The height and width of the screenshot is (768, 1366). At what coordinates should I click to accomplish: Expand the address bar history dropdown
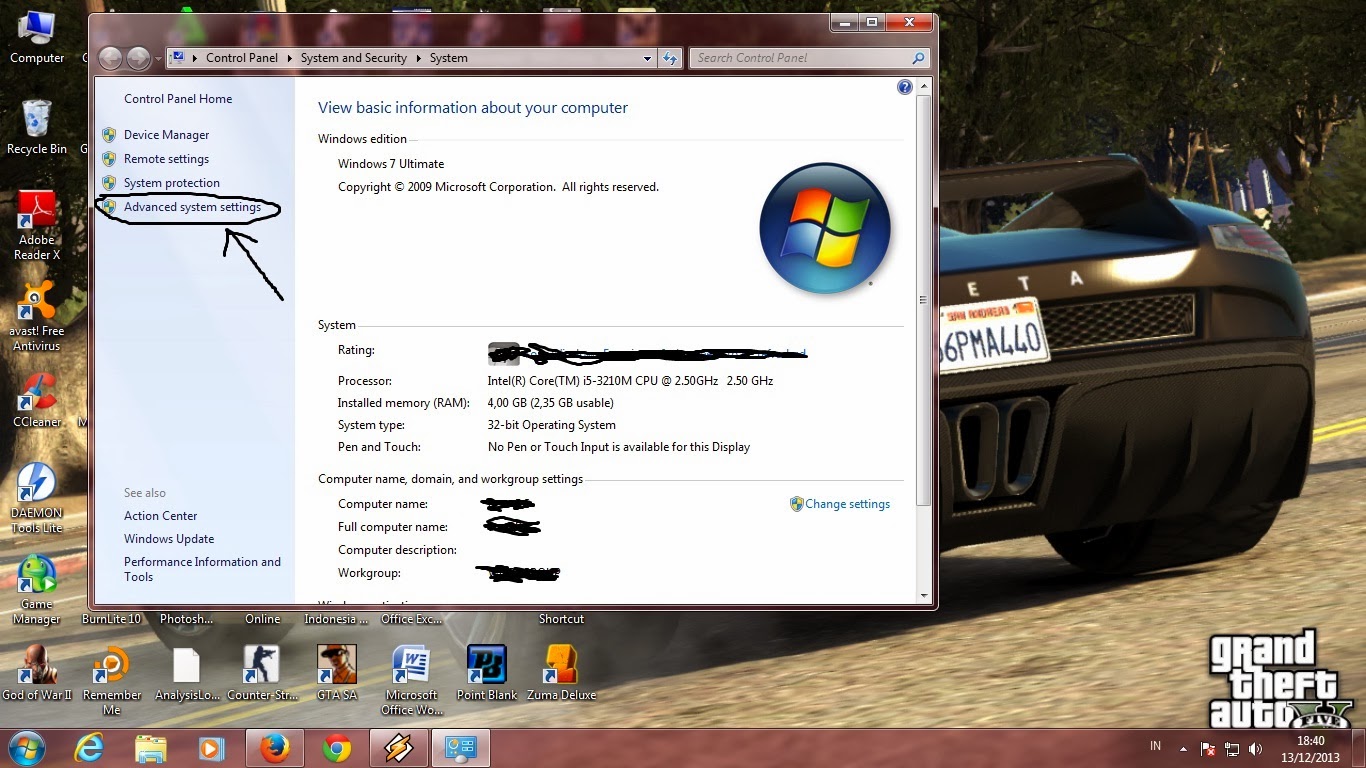coord(648,58)
